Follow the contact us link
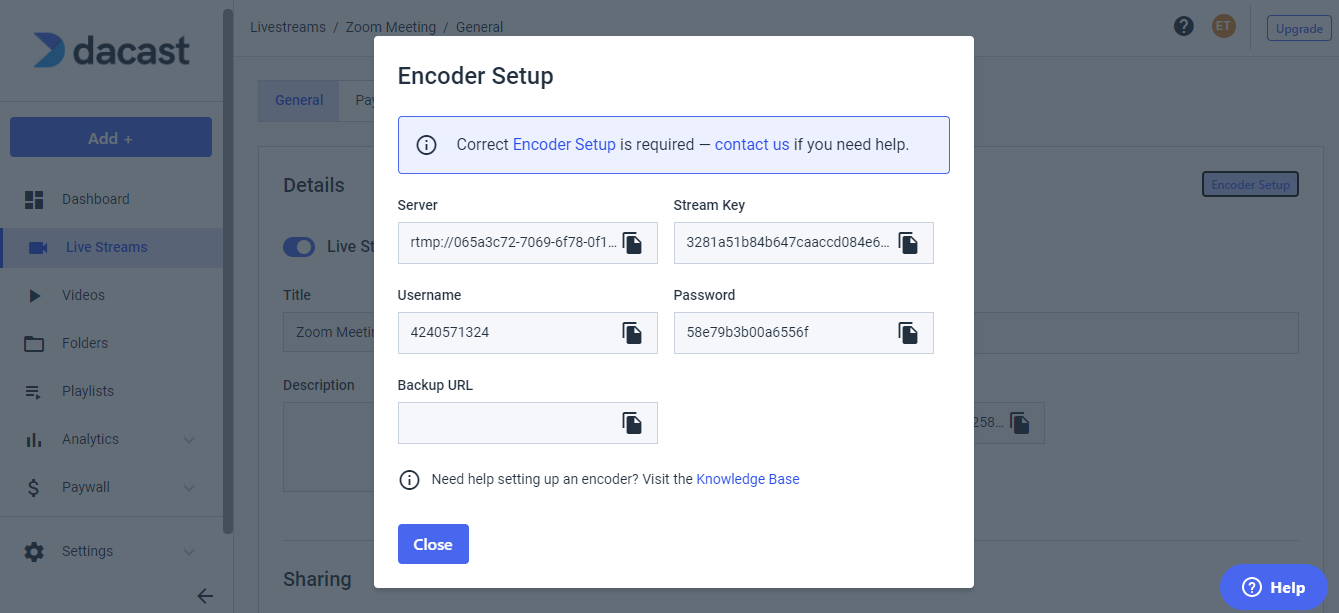This screenshot has height=613, width=1339. (752, 144)
